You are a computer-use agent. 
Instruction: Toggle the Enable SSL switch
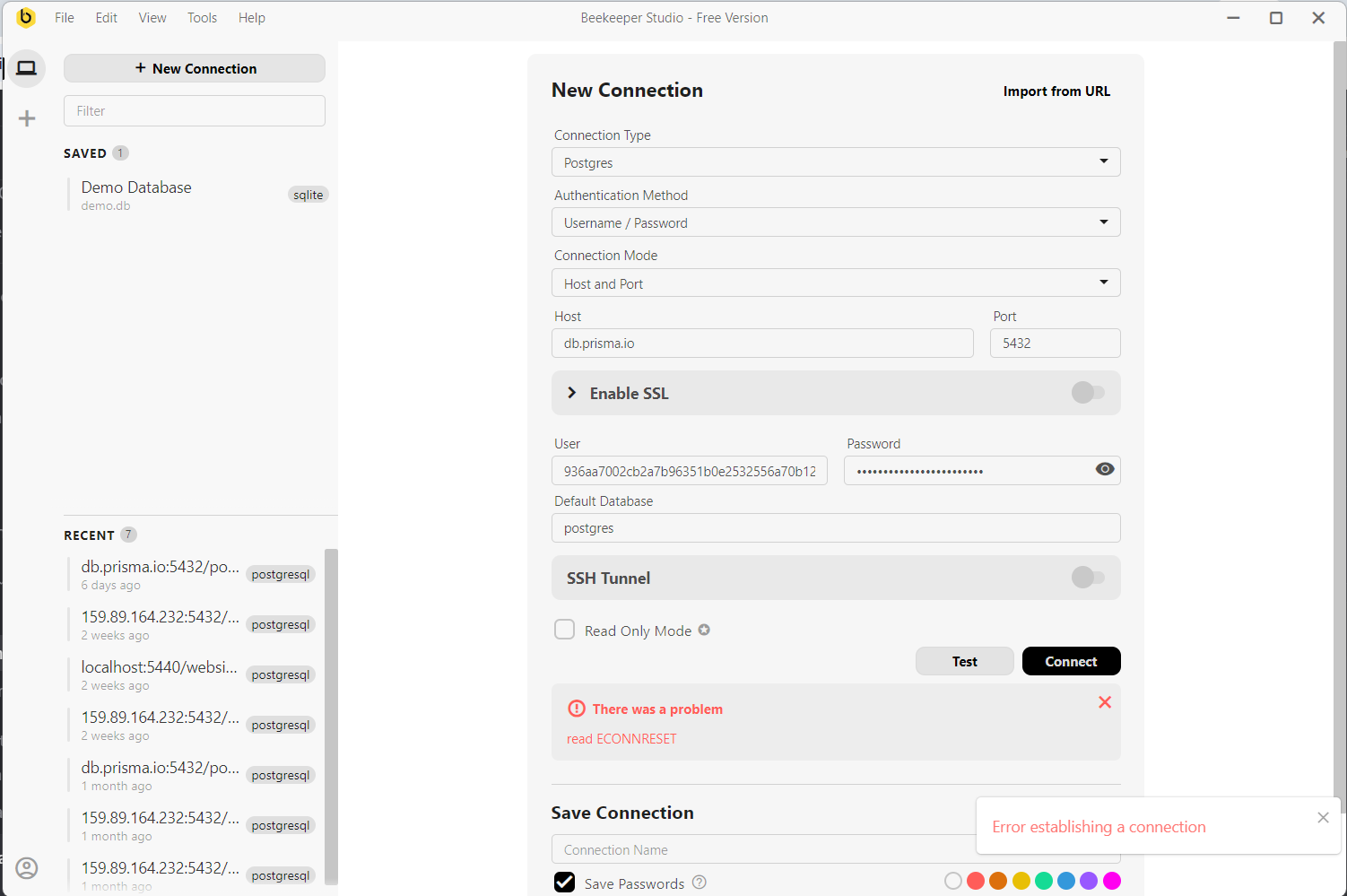pos(1088,393)
